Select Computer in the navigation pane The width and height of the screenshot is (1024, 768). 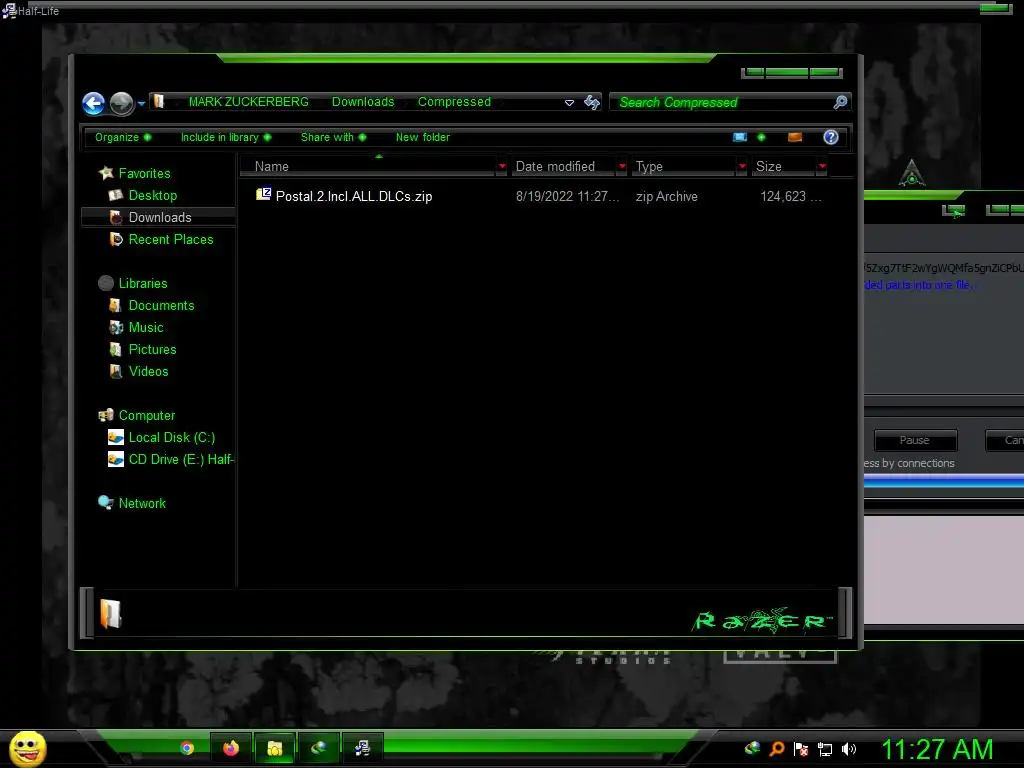147,416
